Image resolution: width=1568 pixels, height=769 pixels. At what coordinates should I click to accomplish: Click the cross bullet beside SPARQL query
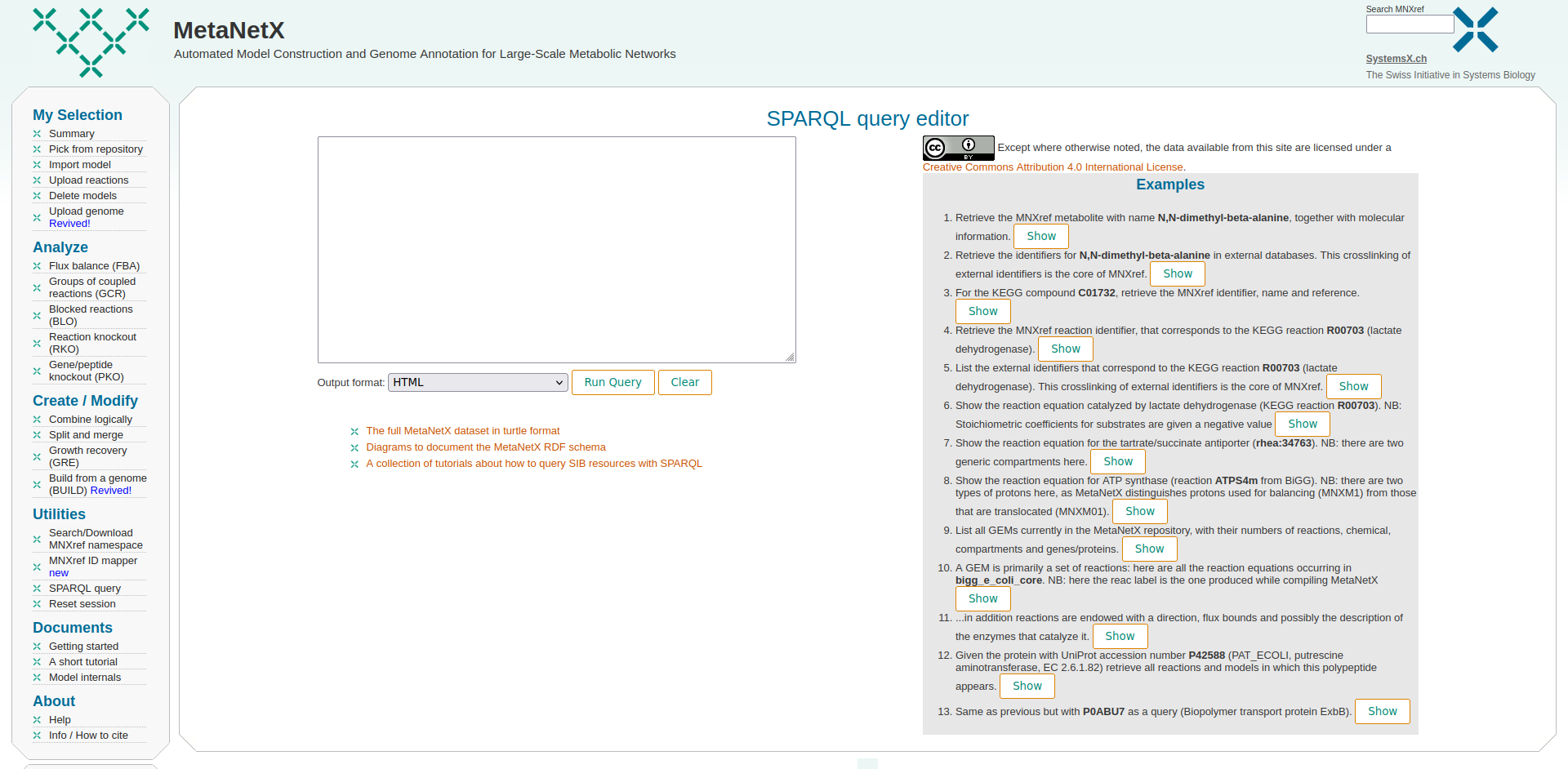37,589
